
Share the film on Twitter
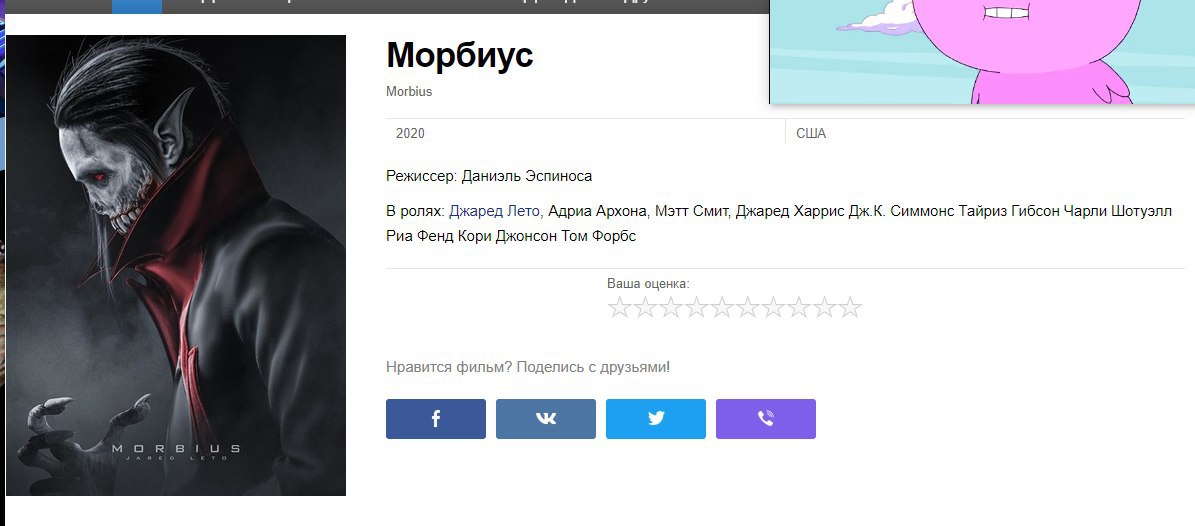(655, 419)
